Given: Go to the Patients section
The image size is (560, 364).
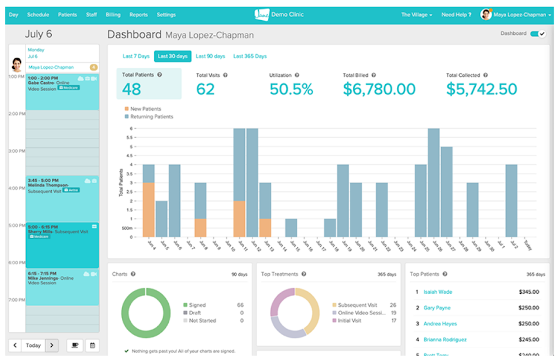Looking at the screenshot, I should tap(67, 15).
